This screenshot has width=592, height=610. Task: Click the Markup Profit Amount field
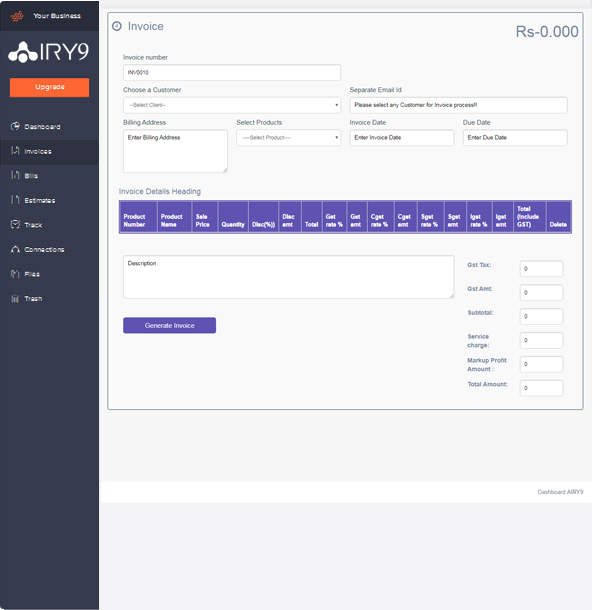click(541, 364)
